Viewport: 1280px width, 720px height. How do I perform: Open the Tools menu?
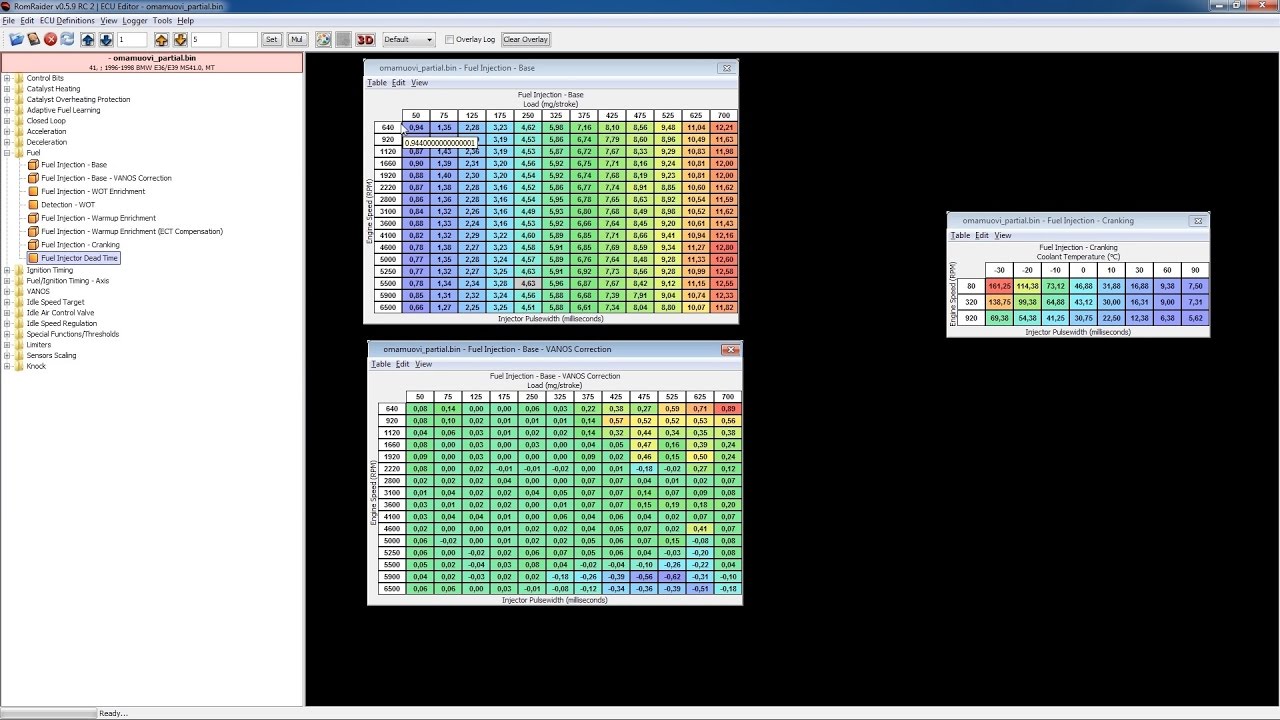click(162, 20)
